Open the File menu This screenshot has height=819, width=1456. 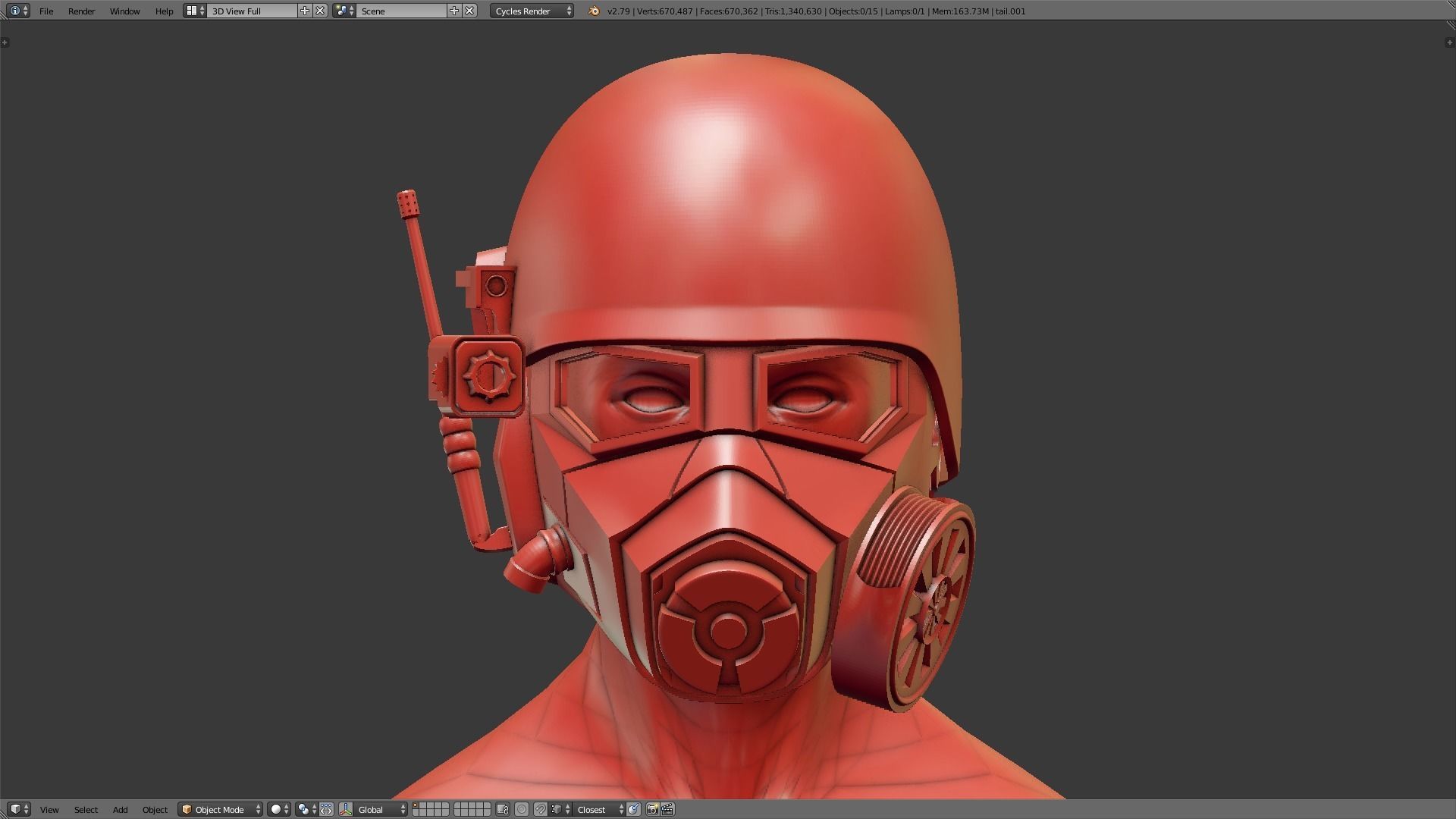46,11
